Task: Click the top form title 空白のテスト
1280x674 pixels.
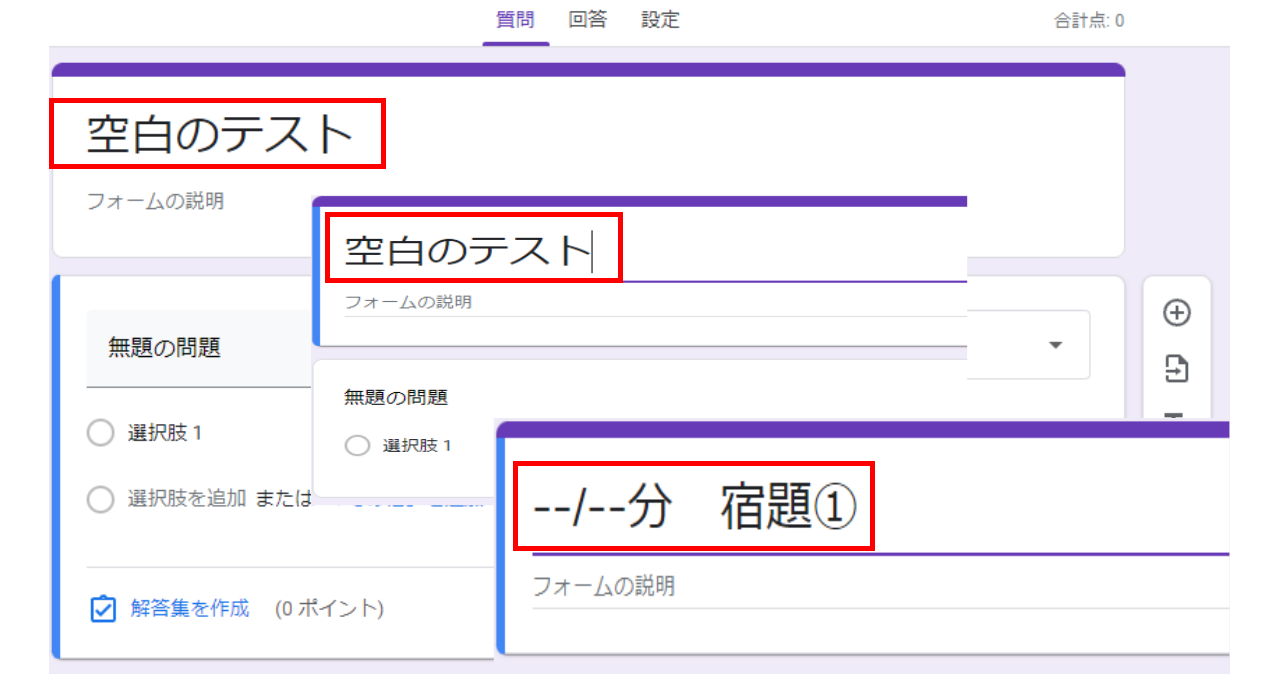Action: (x=219, y=135)
